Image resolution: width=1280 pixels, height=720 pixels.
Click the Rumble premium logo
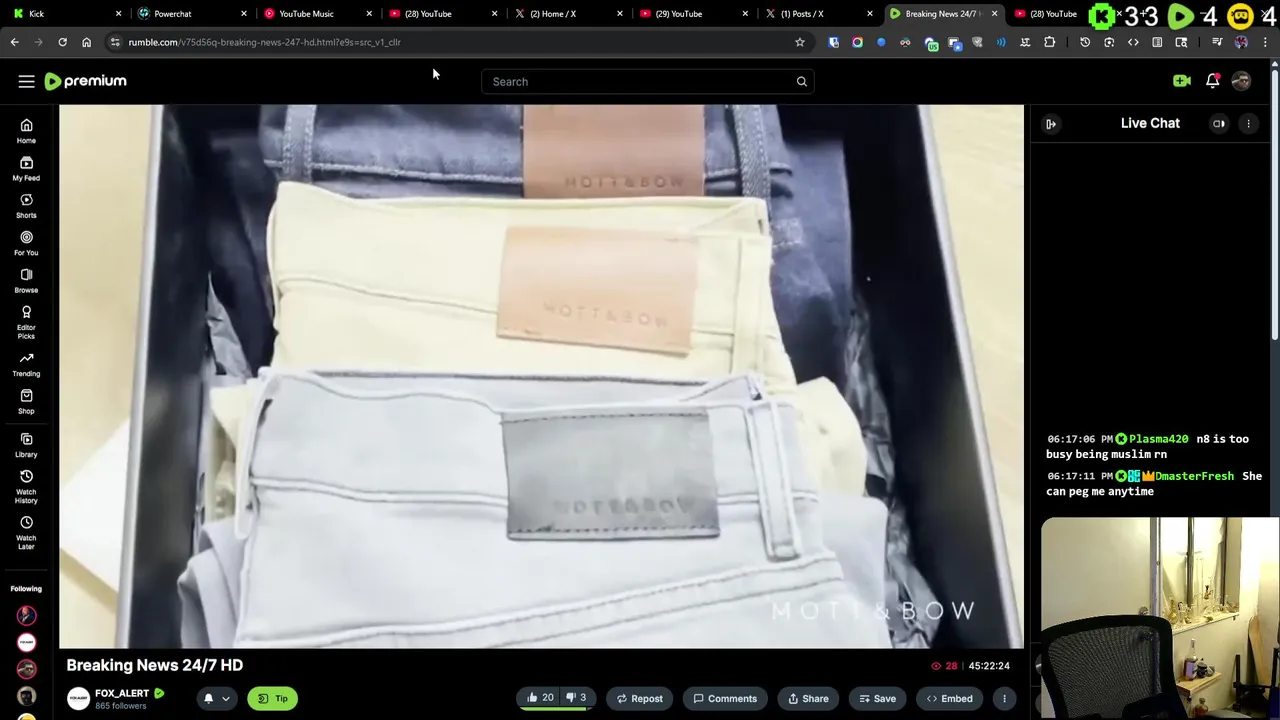86,81
